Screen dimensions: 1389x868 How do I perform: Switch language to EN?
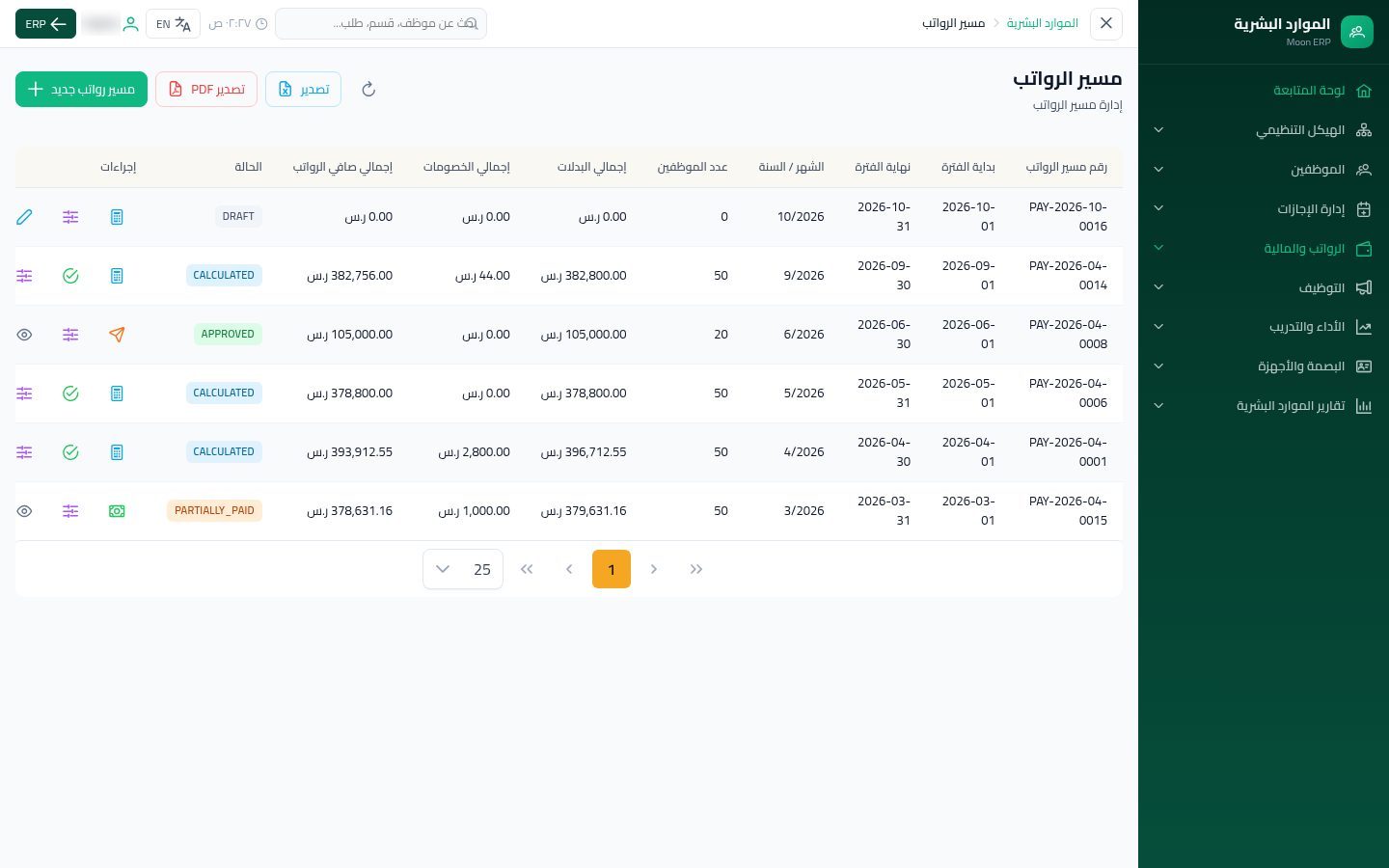(174, 24)
